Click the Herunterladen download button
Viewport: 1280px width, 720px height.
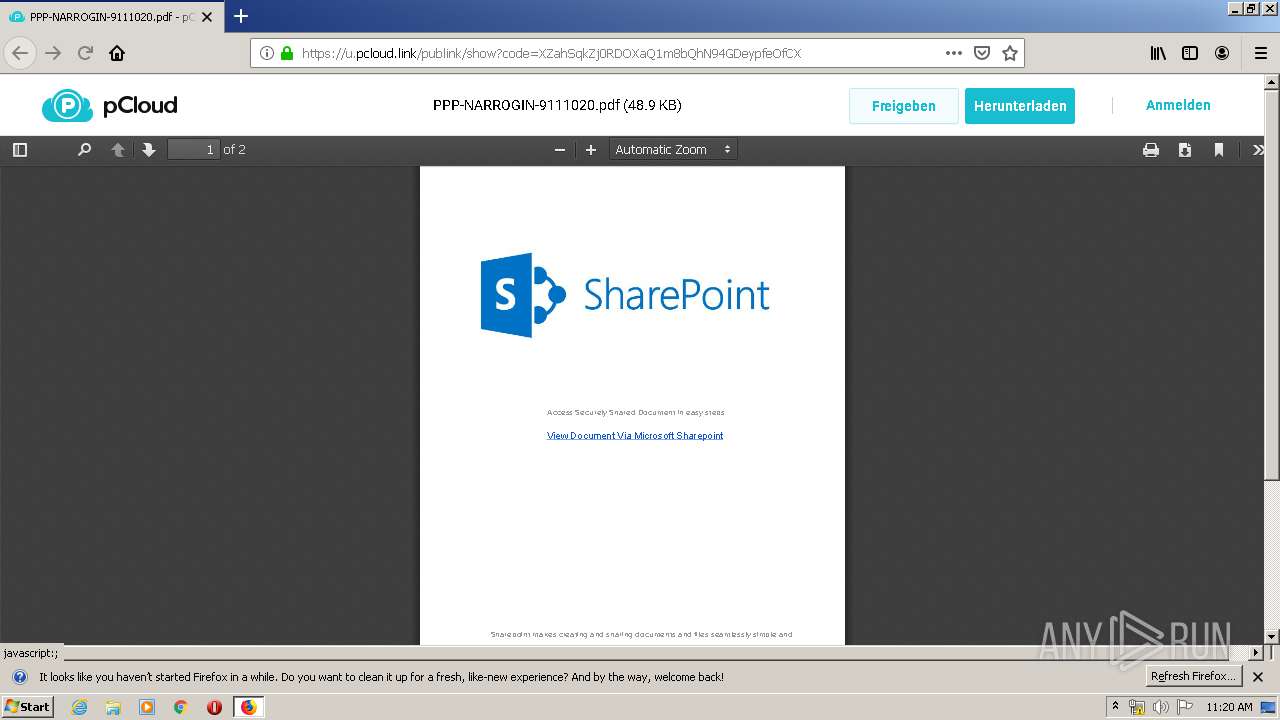tap(1020, 106)
